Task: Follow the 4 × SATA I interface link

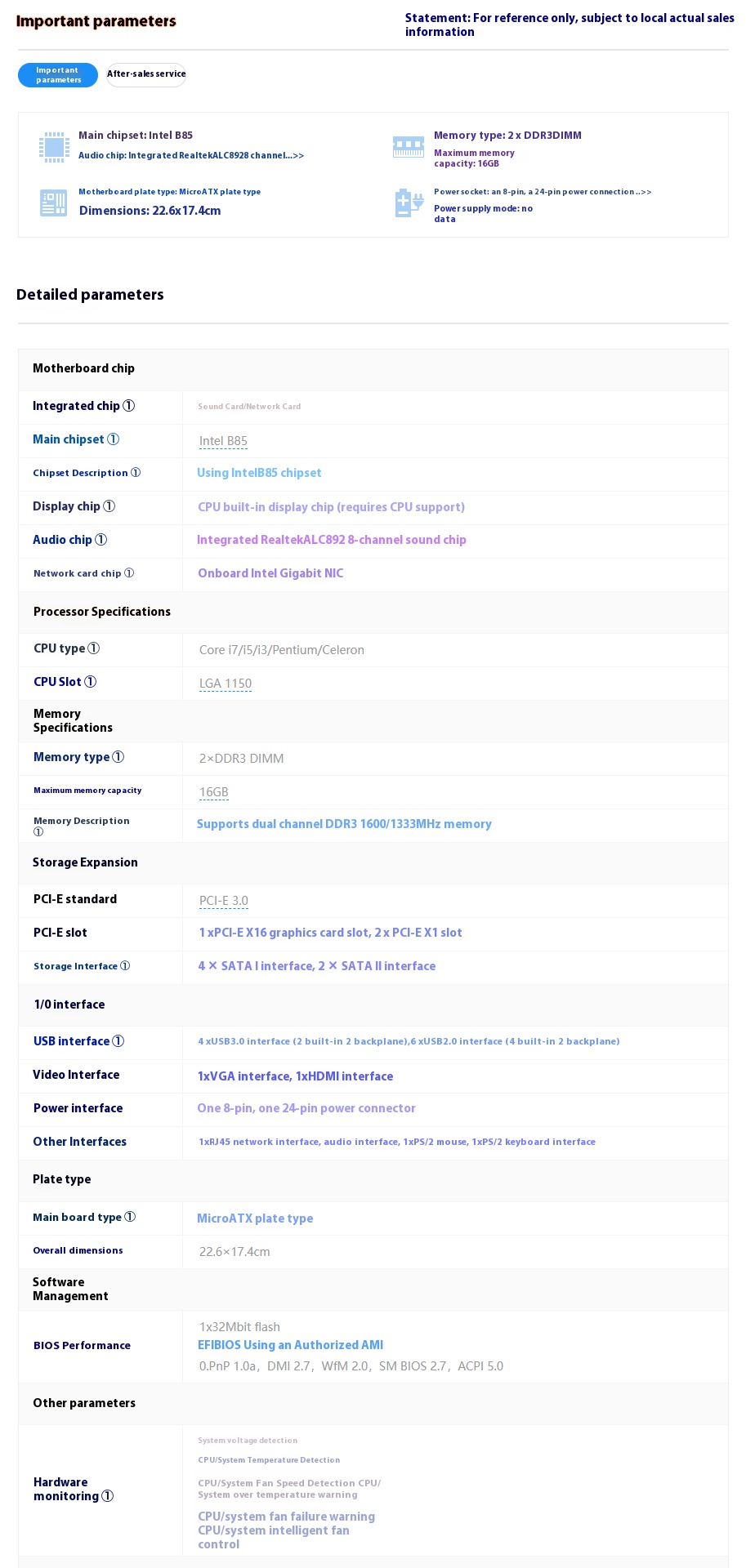Action: pyautogui.click(x=316, y=966)
